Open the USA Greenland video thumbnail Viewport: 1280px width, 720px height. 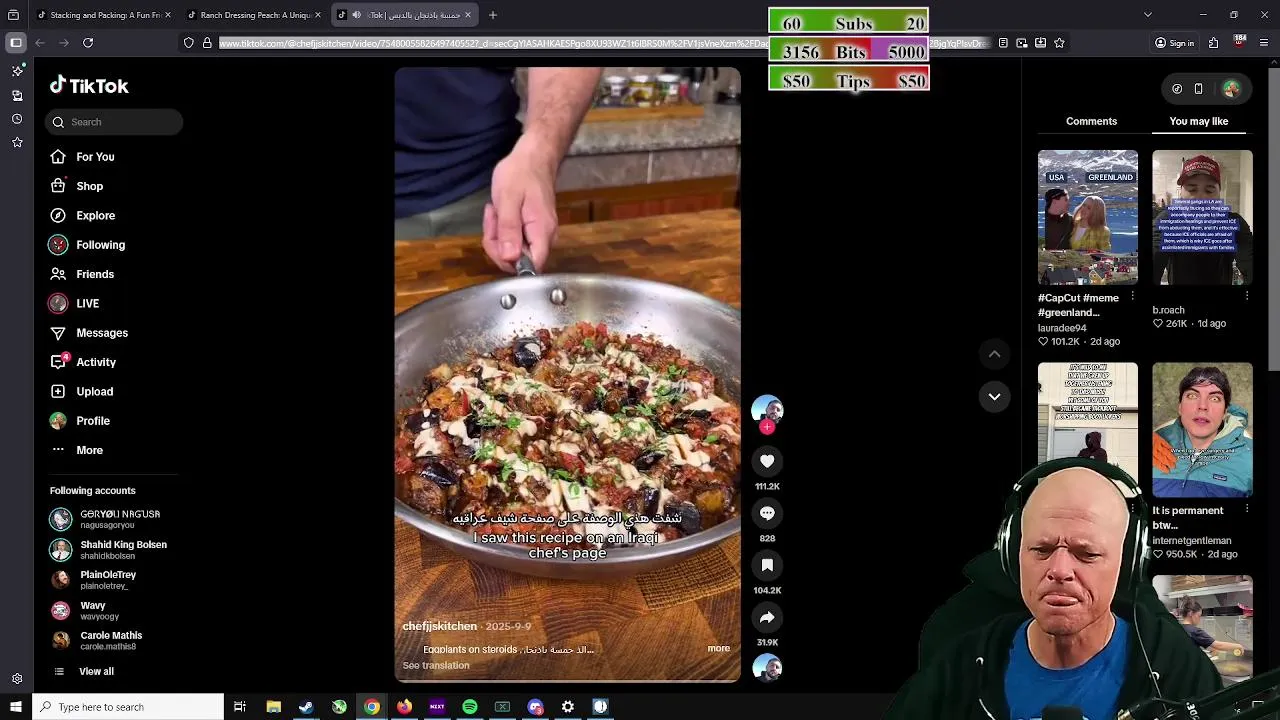pos(1088,218)
